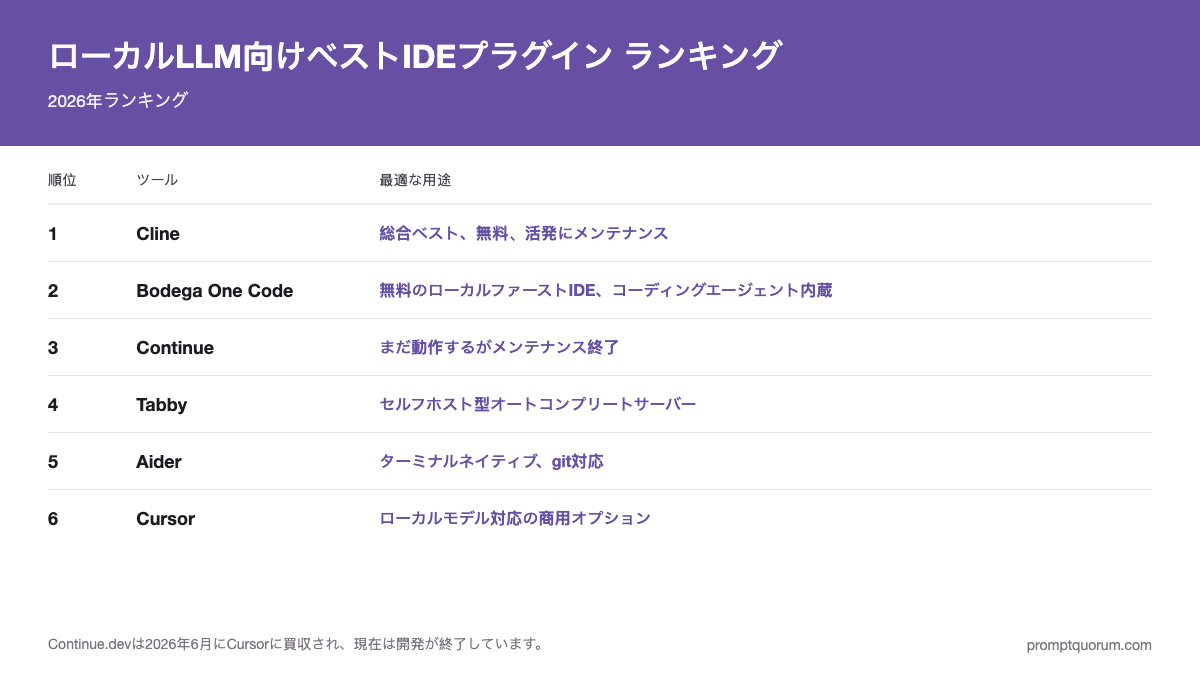Viewport: 1200px width, 675px height.
Task: Click the Aider tool name
Action: pos(159,461)
